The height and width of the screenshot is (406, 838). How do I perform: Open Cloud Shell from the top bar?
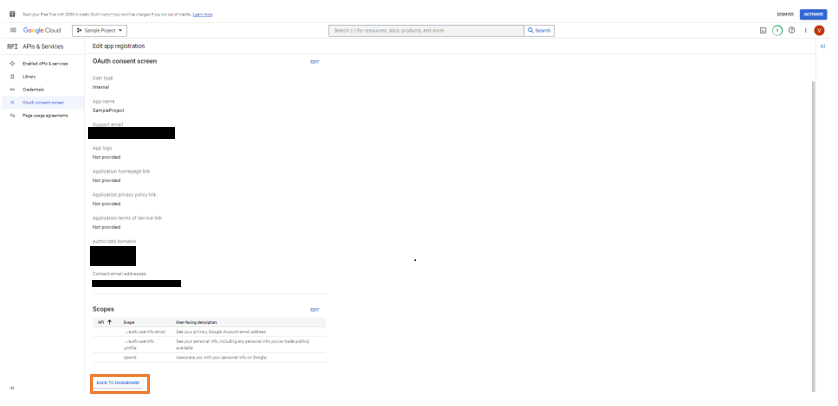pyautogui.click(x=763, y=31)
